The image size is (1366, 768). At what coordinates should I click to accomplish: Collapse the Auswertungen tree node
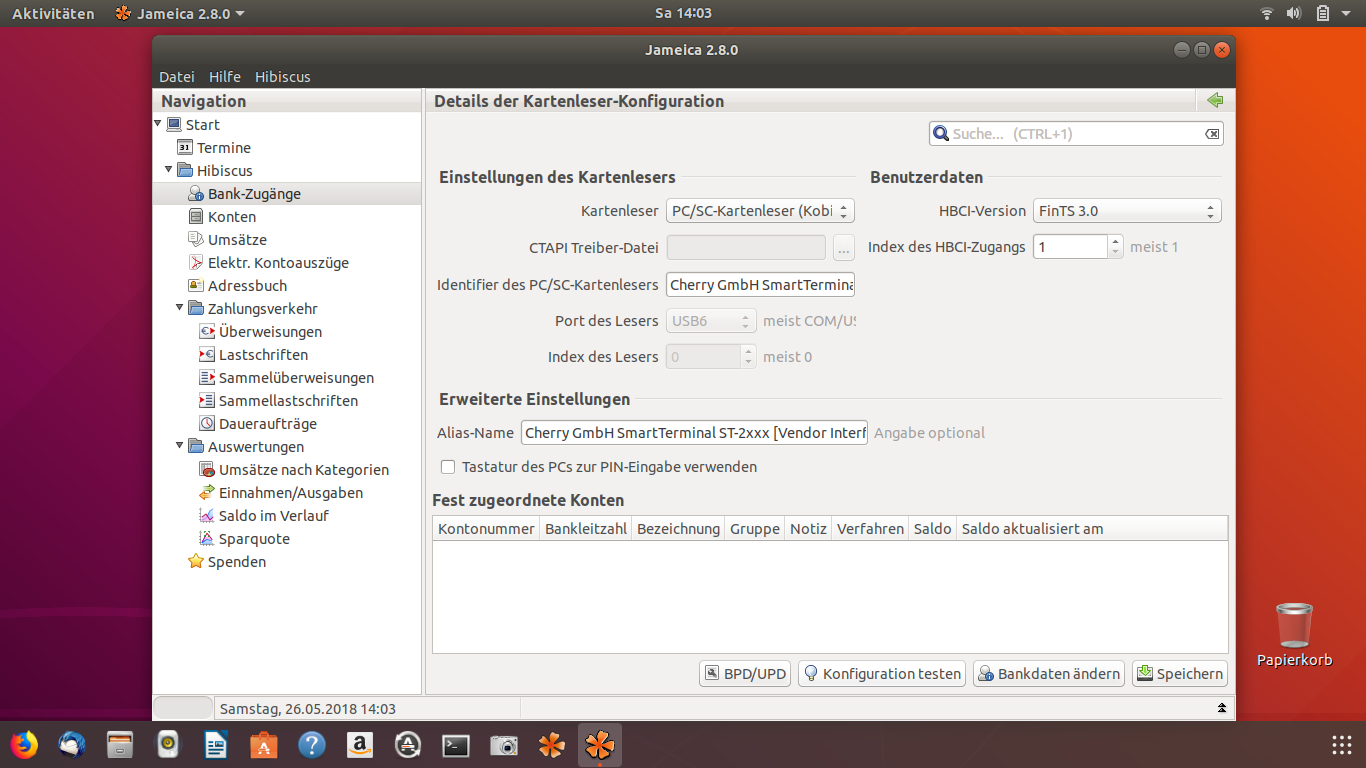point(180,446)
